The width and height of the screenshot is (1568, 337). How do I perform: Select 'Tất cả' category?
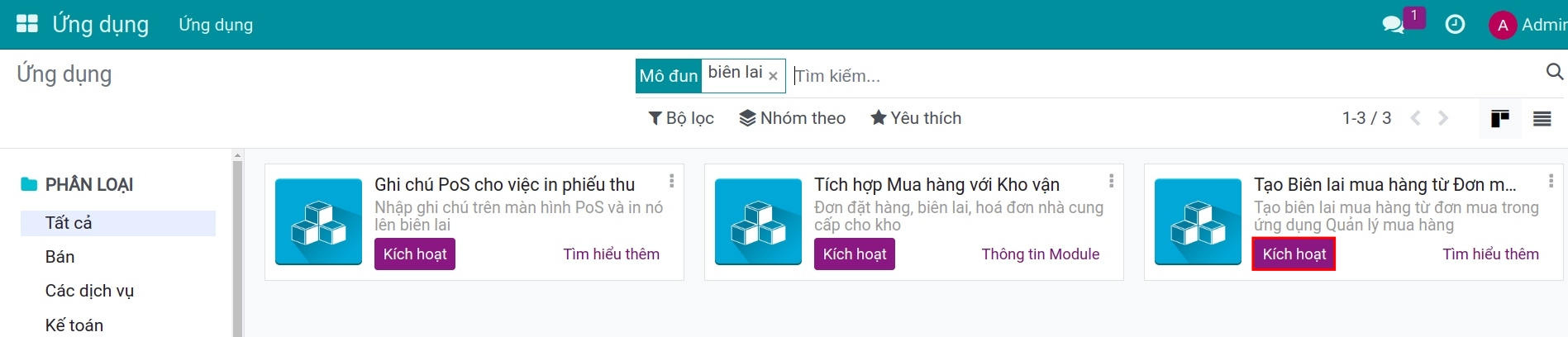[x=118, y=223]
